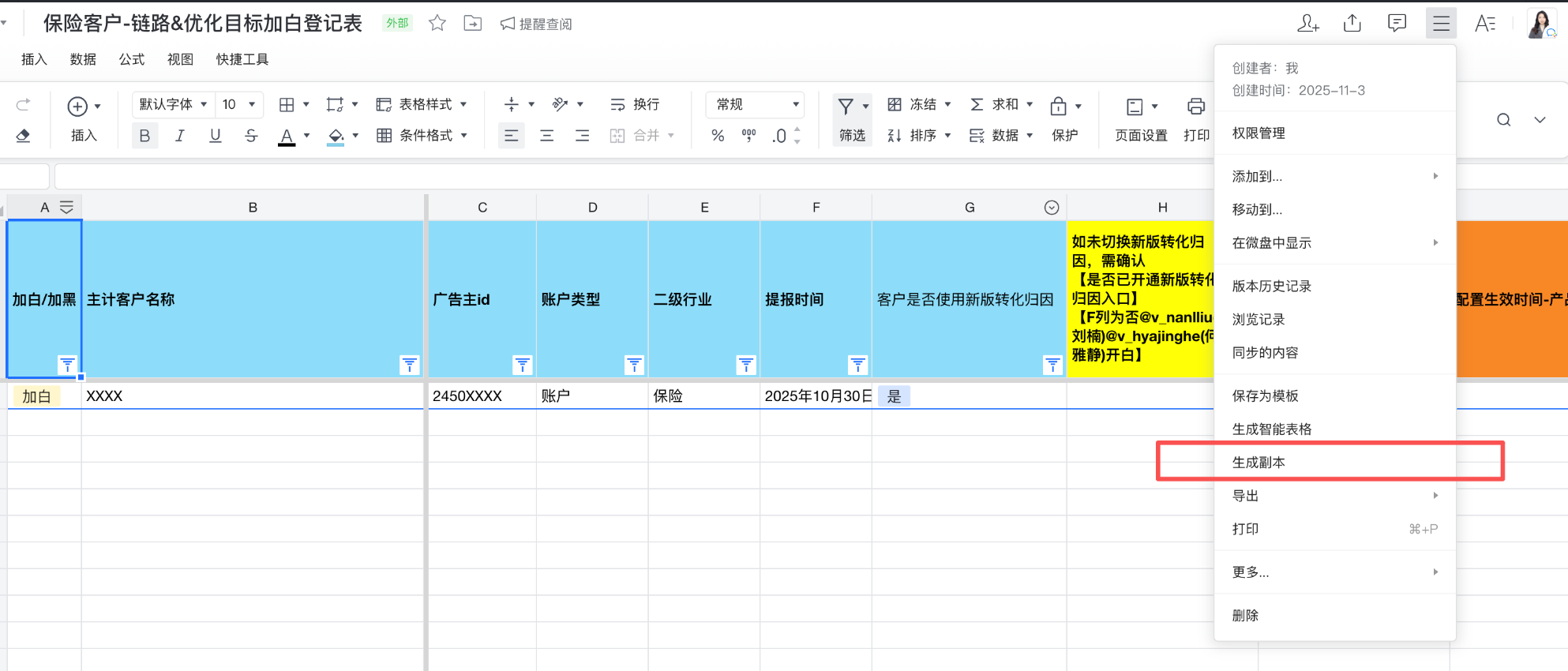Toggle bold formatting
1568x671 pixels.
[x=144, y=136]
